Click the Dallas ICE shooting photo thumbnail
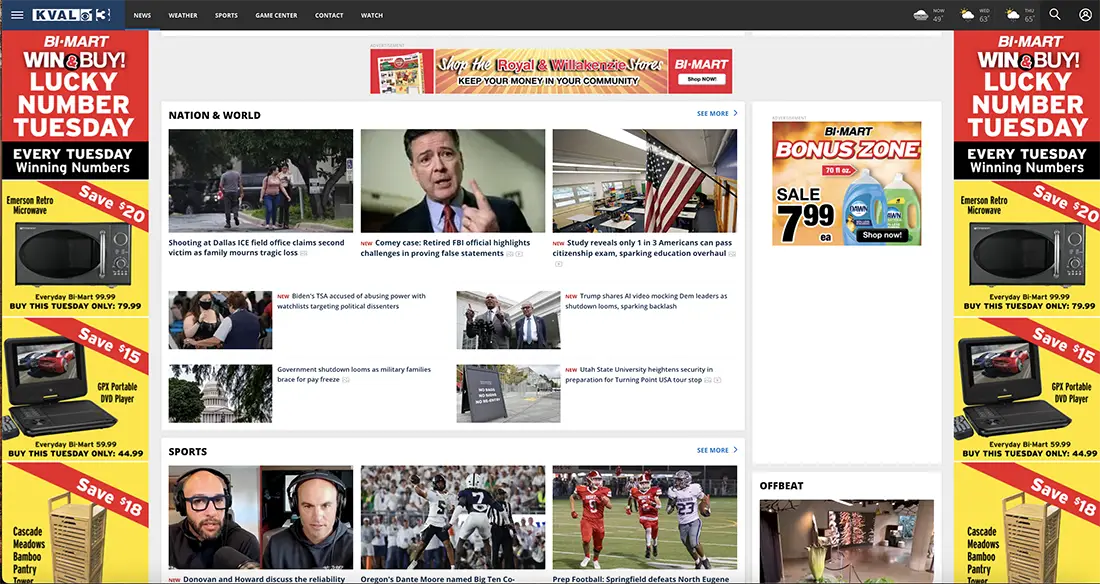 coord(261,180)
